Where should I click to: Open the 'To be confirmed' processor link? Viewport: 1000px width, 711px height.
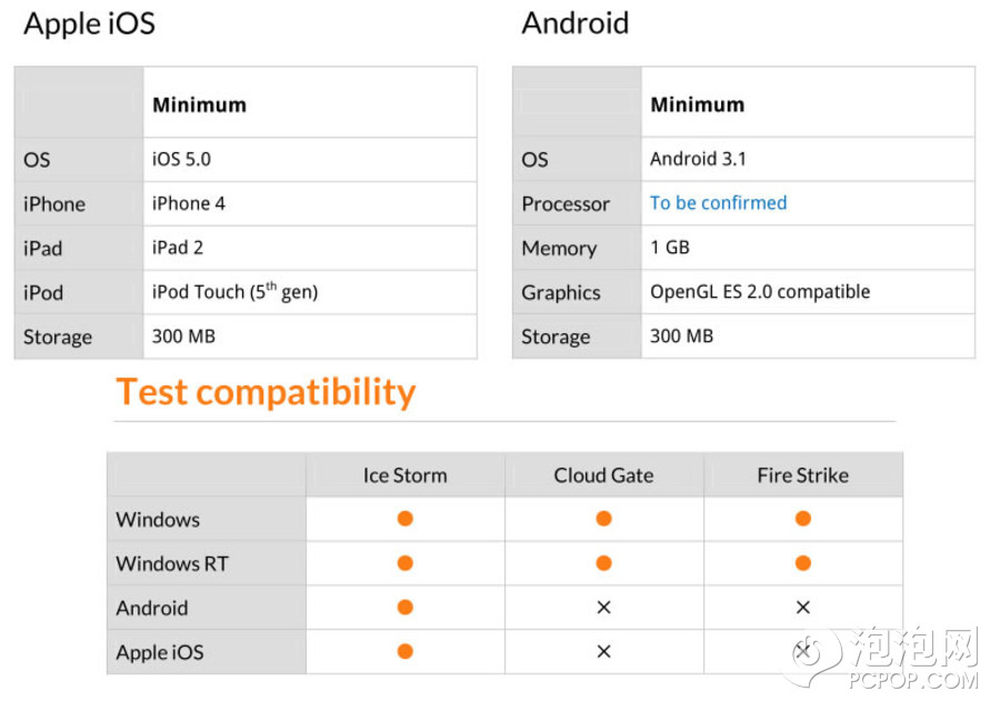[718, 203]
